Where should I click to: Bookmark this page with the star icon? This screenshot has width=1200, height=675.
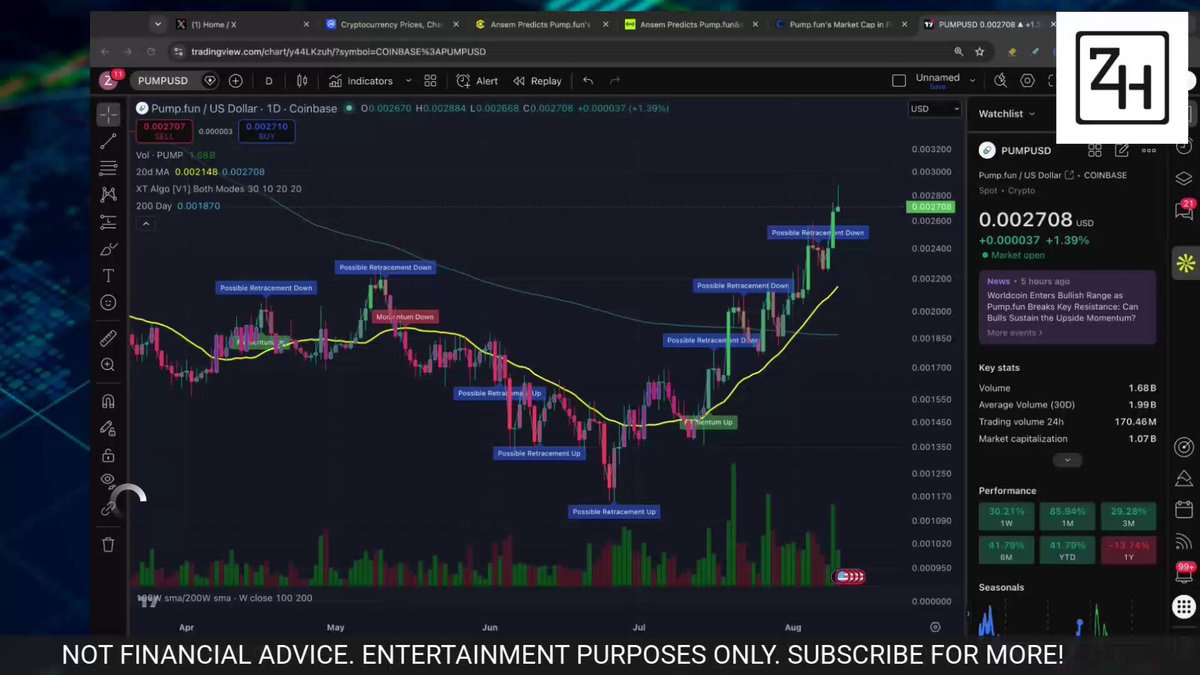(x=980, y=51)
